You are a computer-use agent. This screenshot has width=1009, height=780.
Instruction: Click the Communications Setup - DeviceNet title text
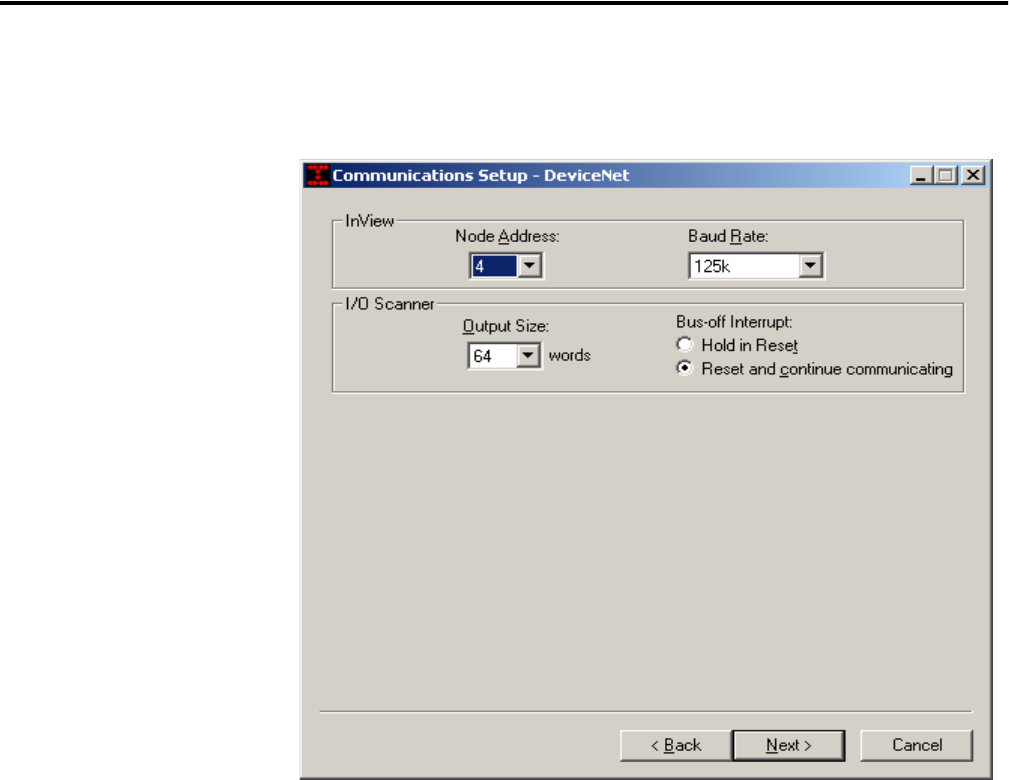[481, 175]
